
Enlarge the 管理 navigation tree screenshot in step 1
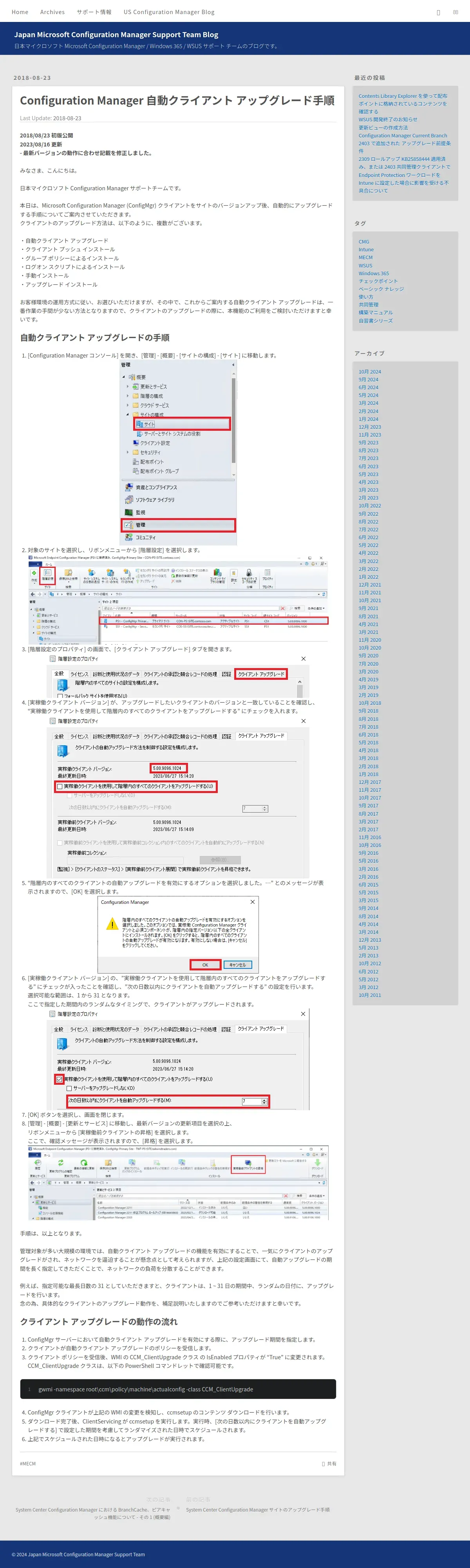178,452
